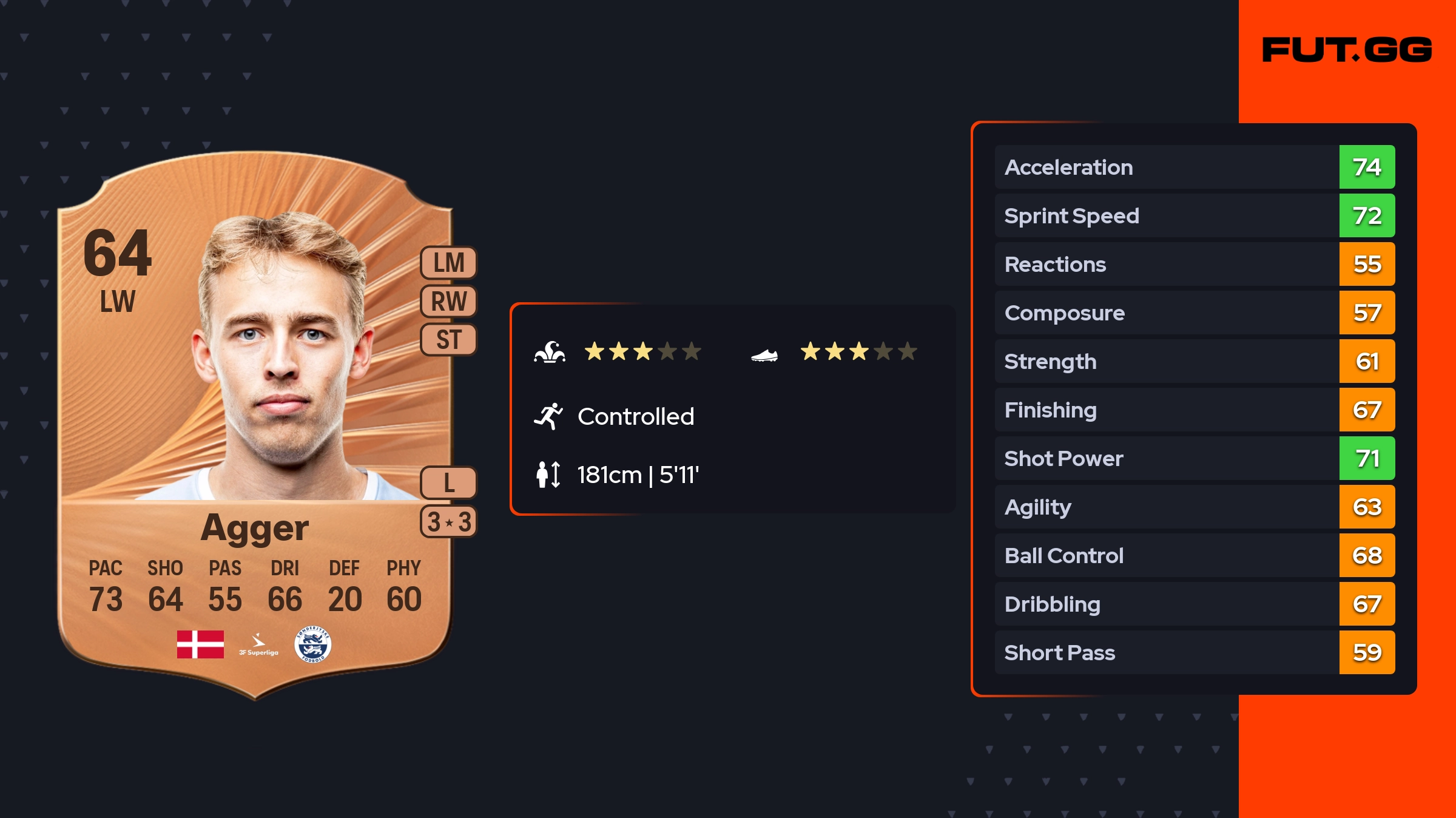This screenshot has height=818, width=1456.
Task: Select the LM alternate position badge
Action: click(449, 263)
